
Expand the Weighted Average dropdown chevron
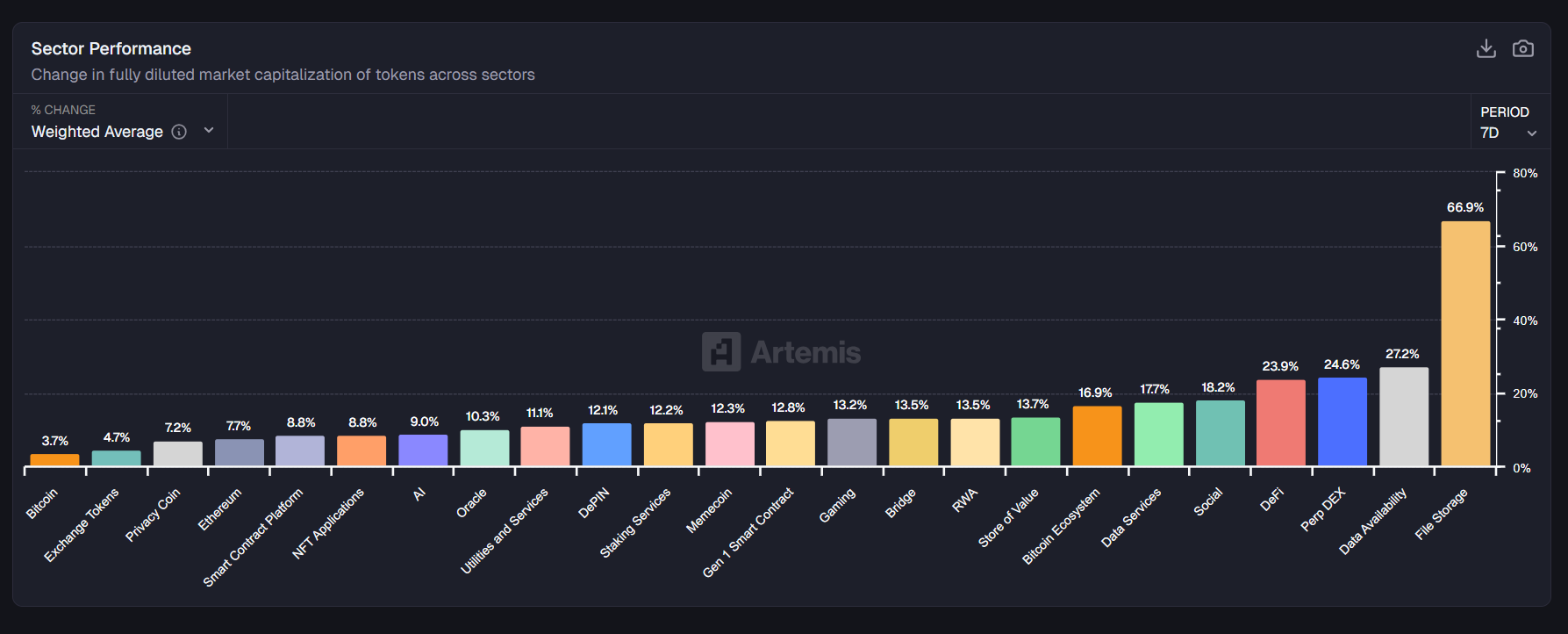tap(209, 131)
